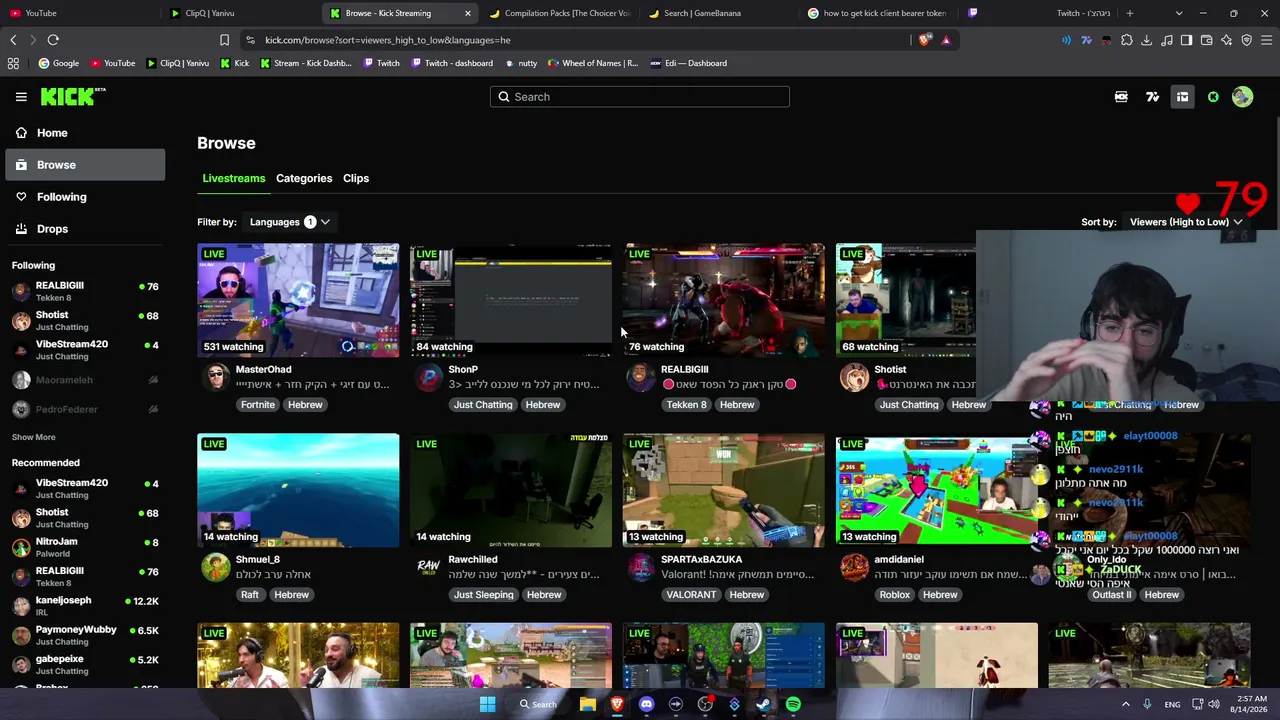Click the browser address bar URL
The width and height of the screenshot is (1280, 720).
click(388, 40)
